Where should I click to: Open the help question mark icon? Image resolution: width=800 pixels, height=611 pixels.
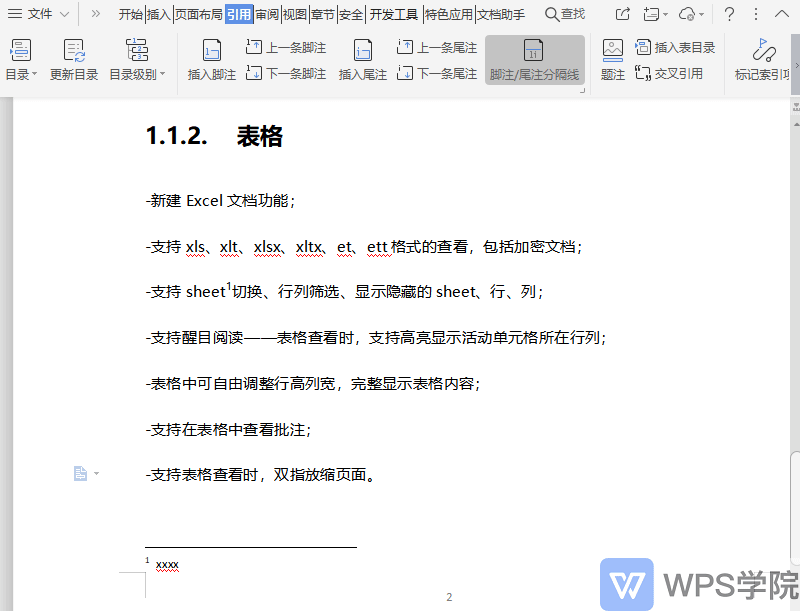coord(730,14)
